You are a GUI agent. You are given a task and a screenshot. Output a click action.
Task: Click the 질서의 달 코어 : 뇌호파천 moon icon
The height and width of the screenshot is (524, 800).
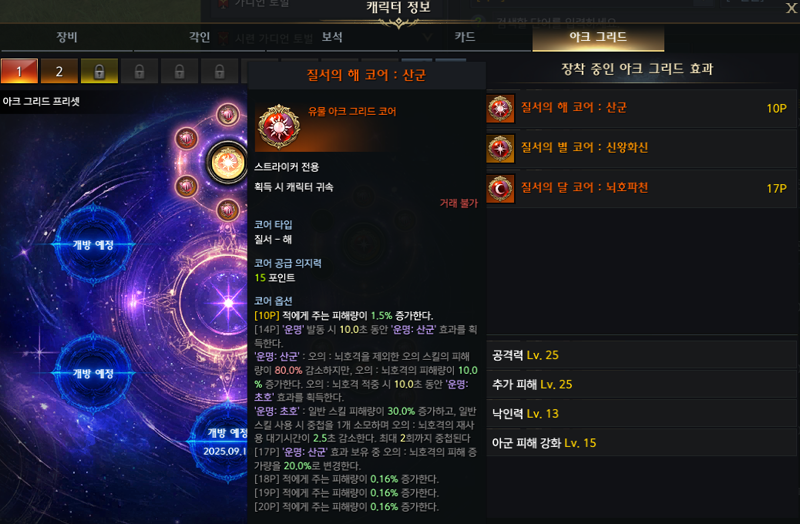(500, 189)
